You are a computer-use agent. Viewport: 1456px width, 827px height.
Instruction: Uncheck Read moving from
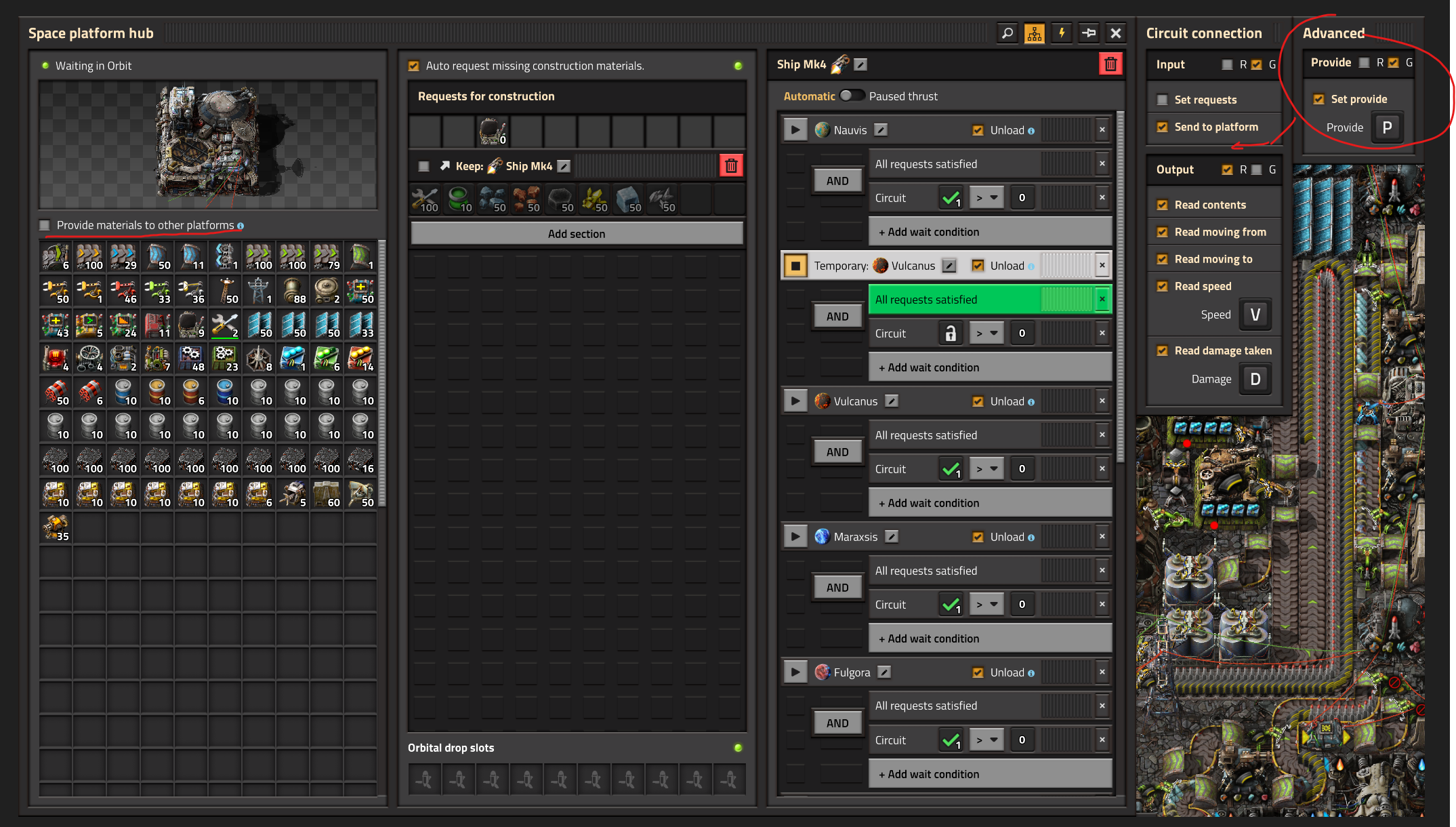click(1163, 232)
